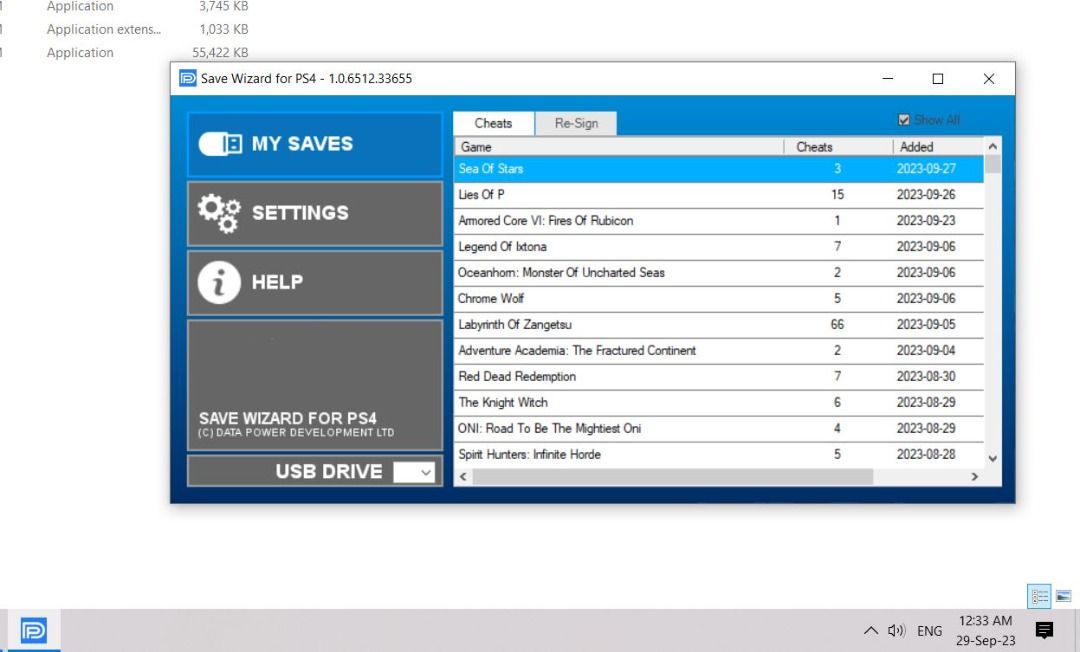The height and width of the screenshot is (652, 1080).
Task: Click the volume speaker icon in tray
Action: point(896,631)
